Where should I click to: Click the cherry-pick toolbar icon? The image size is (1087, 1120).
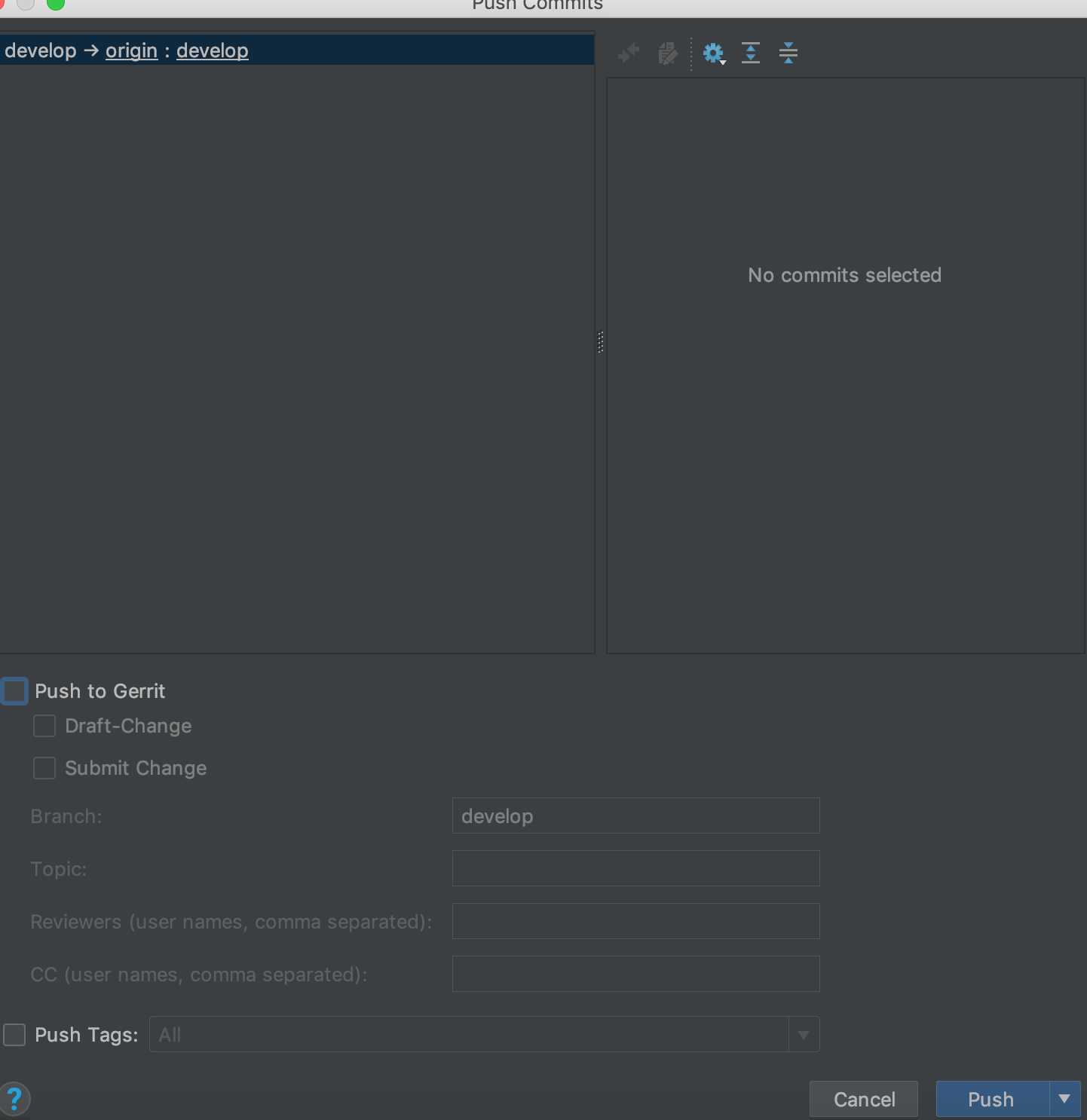[628, 53]
